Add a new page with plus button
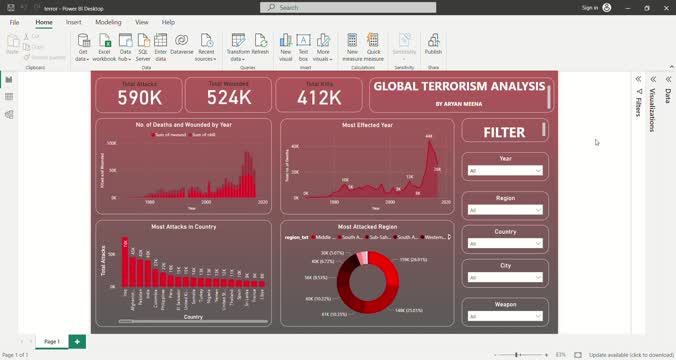 77,341
